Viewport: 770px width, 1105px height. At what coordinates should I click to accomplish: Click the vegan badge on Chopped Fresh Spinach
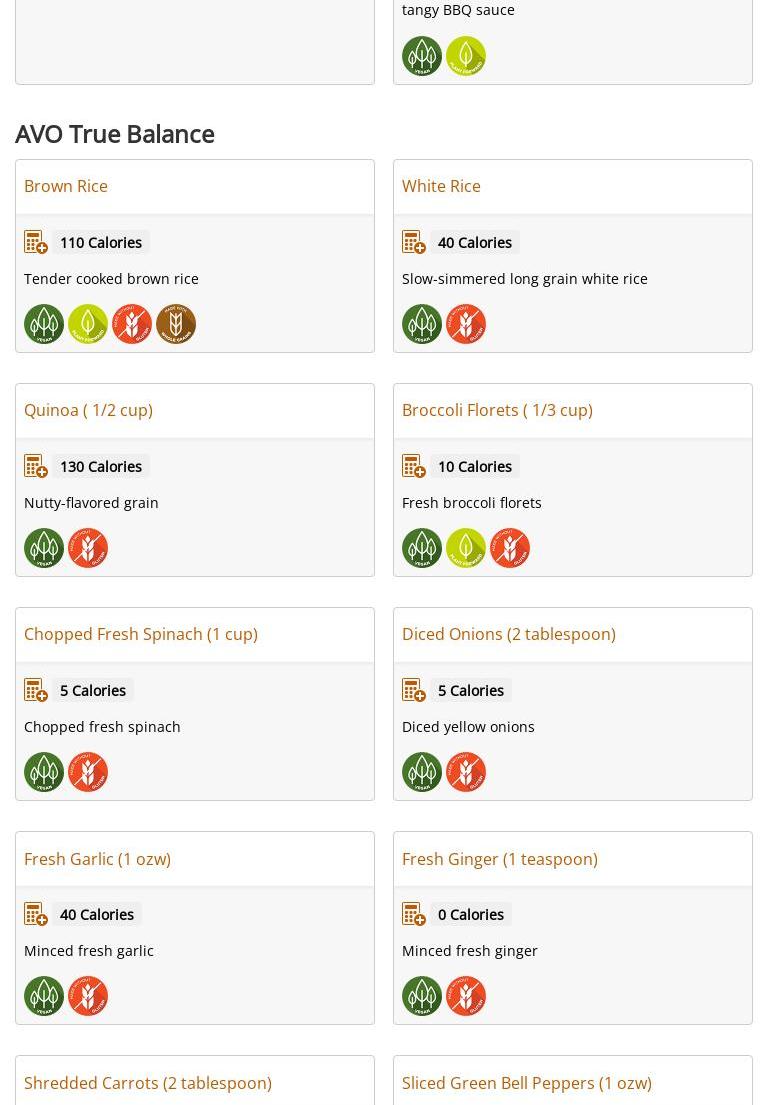pyautogui.click(x=44, y=772)
